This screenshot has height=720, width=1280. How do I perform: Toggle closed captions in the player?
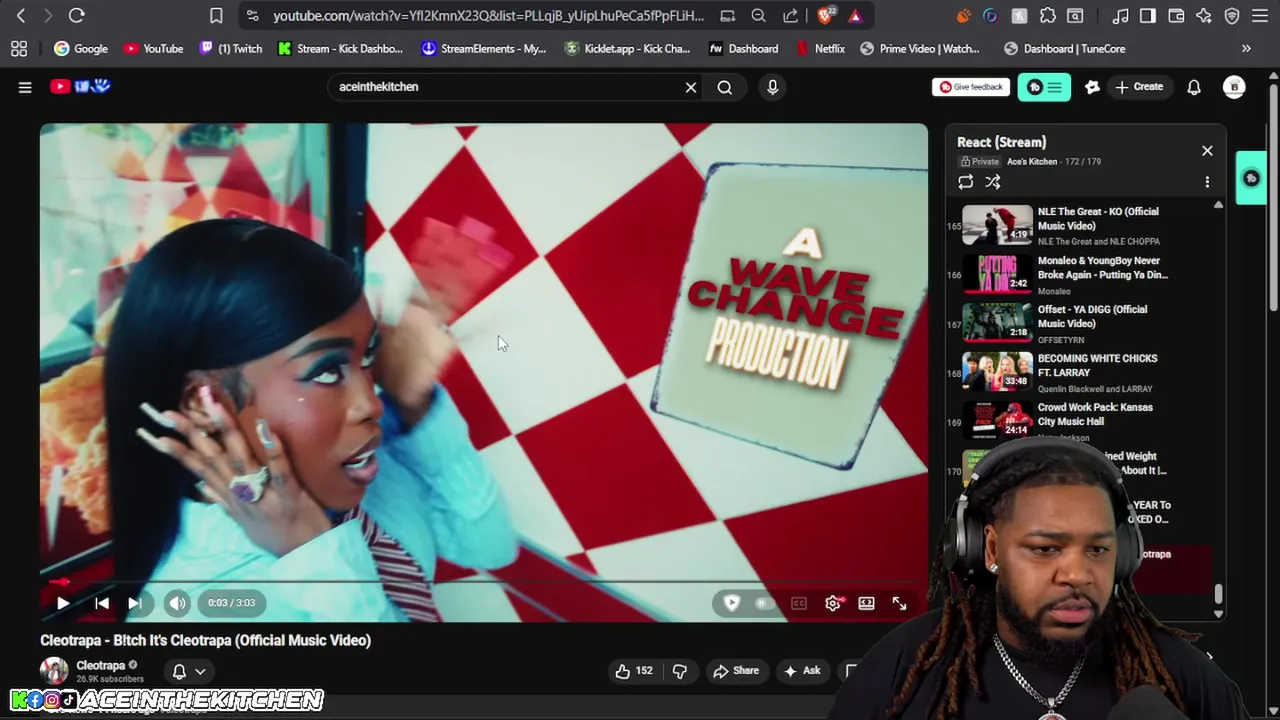tap(798, 603)
